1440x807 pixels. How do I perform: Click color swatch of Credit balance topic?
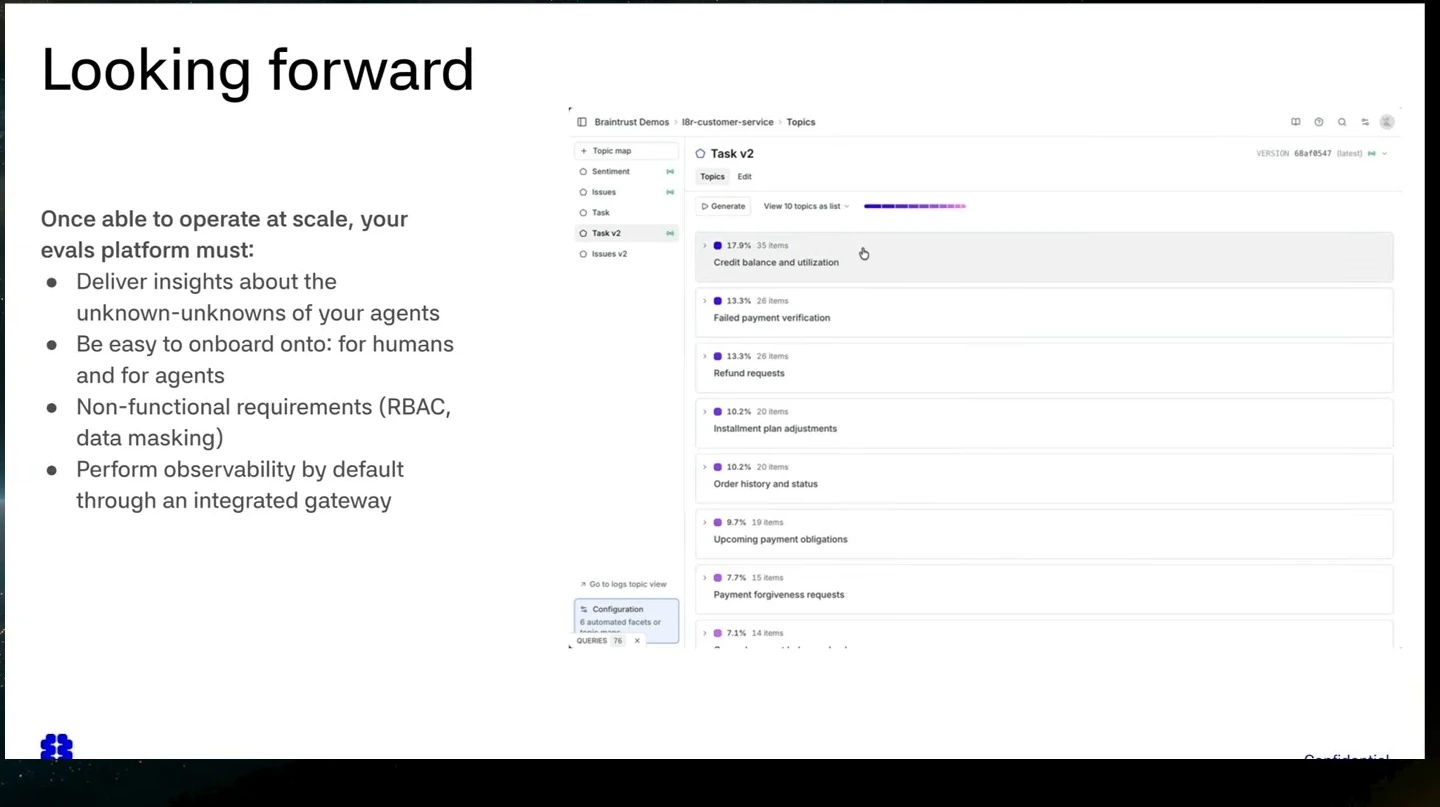point(717,246)
